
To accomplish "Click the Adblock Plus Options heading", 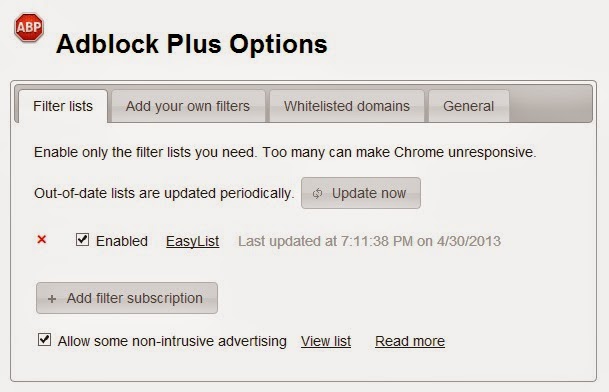I will point(192,44).
